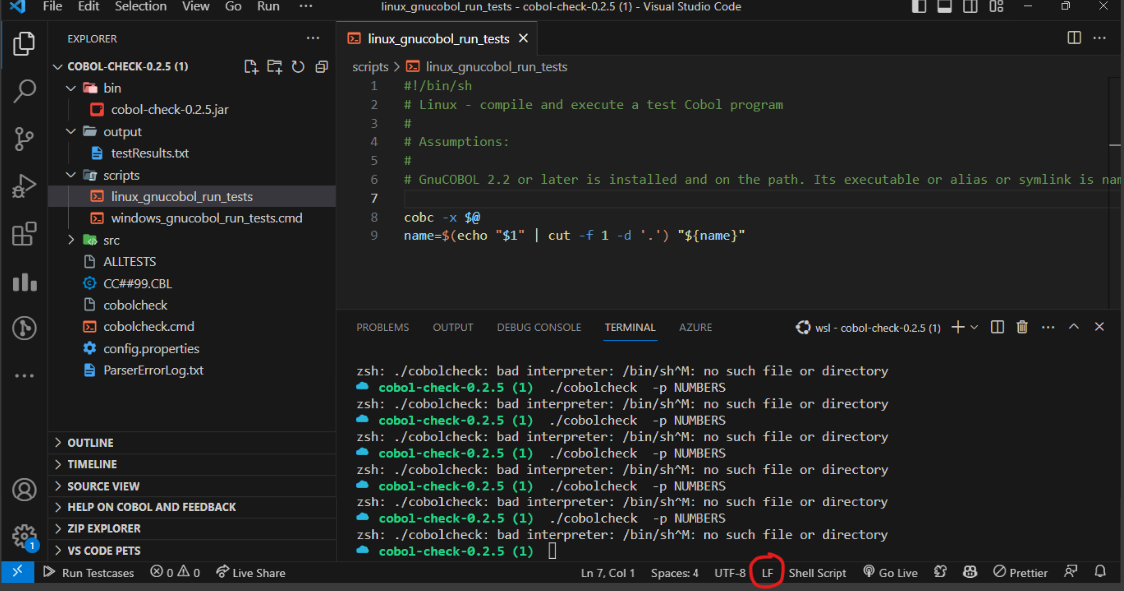Kill the active terminal with the trash icon
The width and height of the screenshot is (1124, 591).
tap(1021, 326)
